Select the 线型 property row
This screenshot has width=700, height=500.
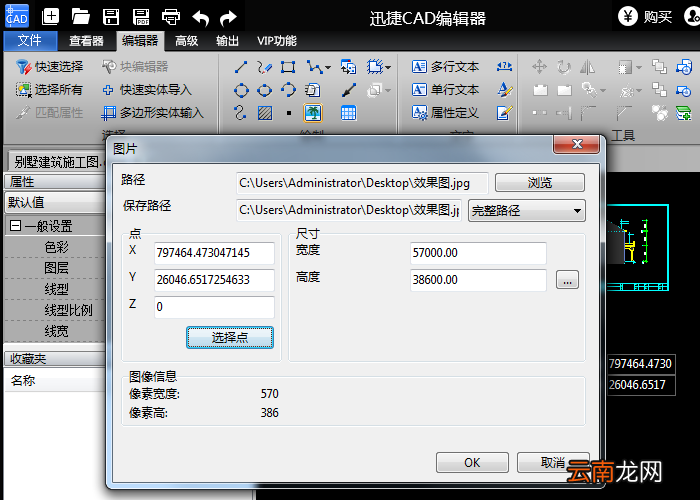pos(55,289)
